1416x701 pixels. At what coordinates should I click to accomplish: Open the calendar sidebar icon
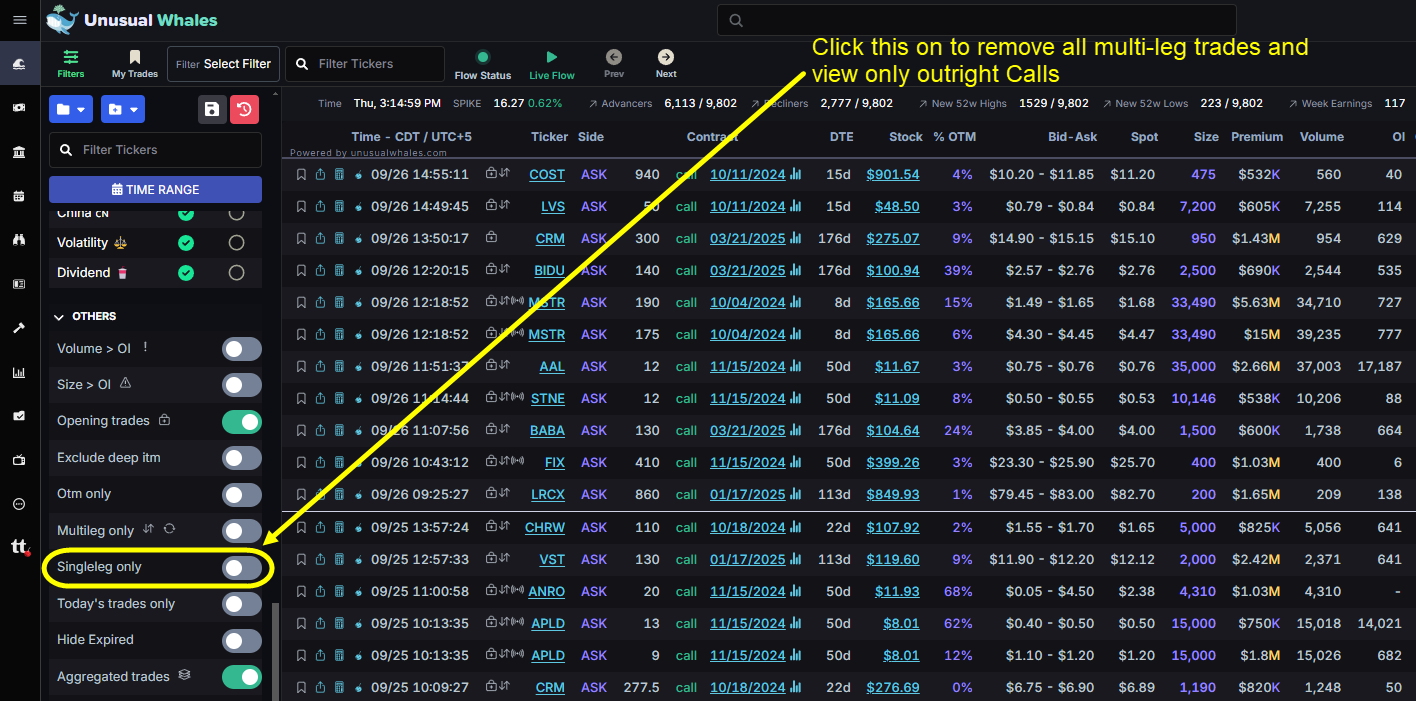point(19,196)
